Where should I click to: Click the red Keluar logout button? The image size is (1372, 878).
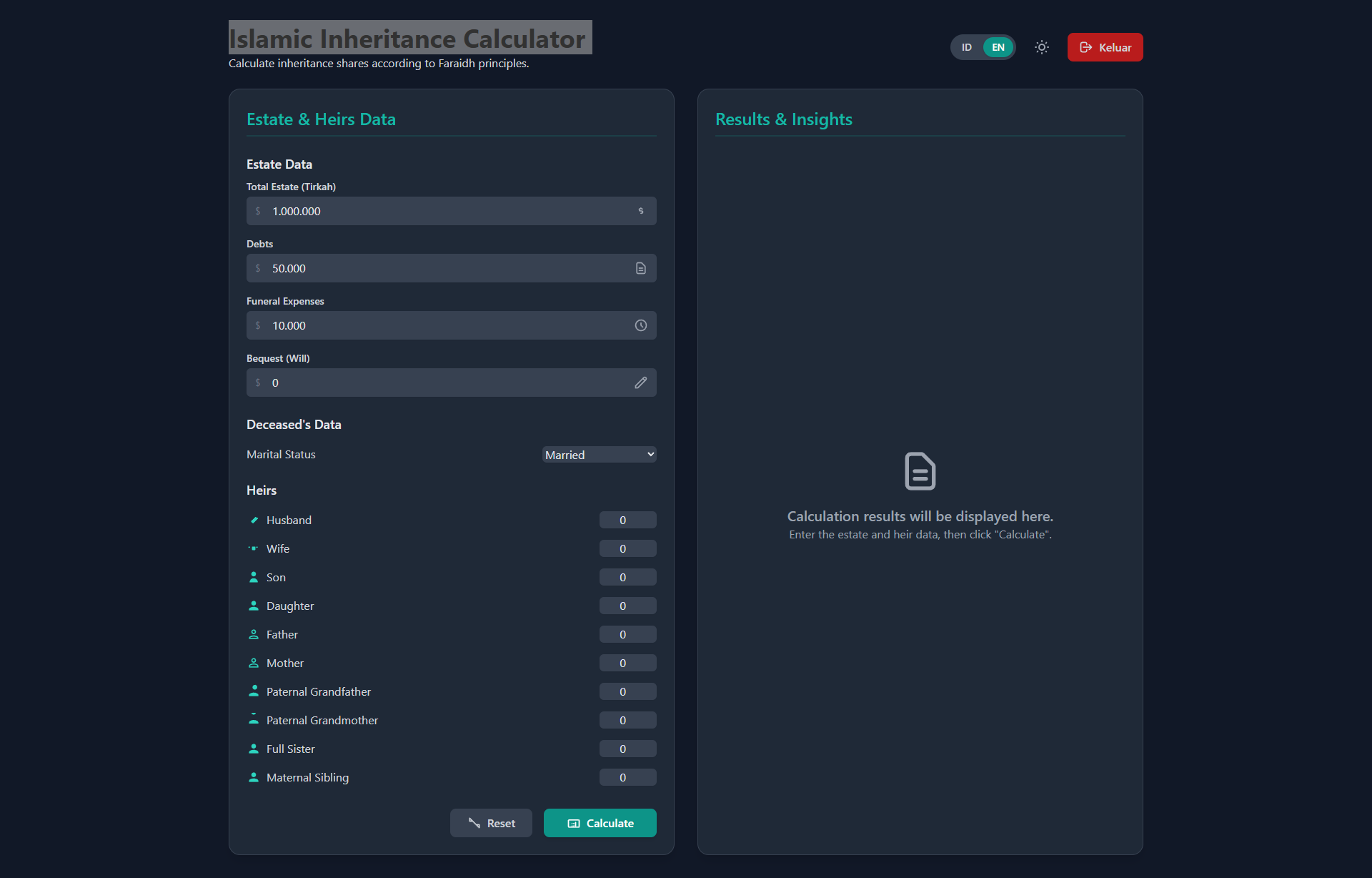pos(1105,47)
